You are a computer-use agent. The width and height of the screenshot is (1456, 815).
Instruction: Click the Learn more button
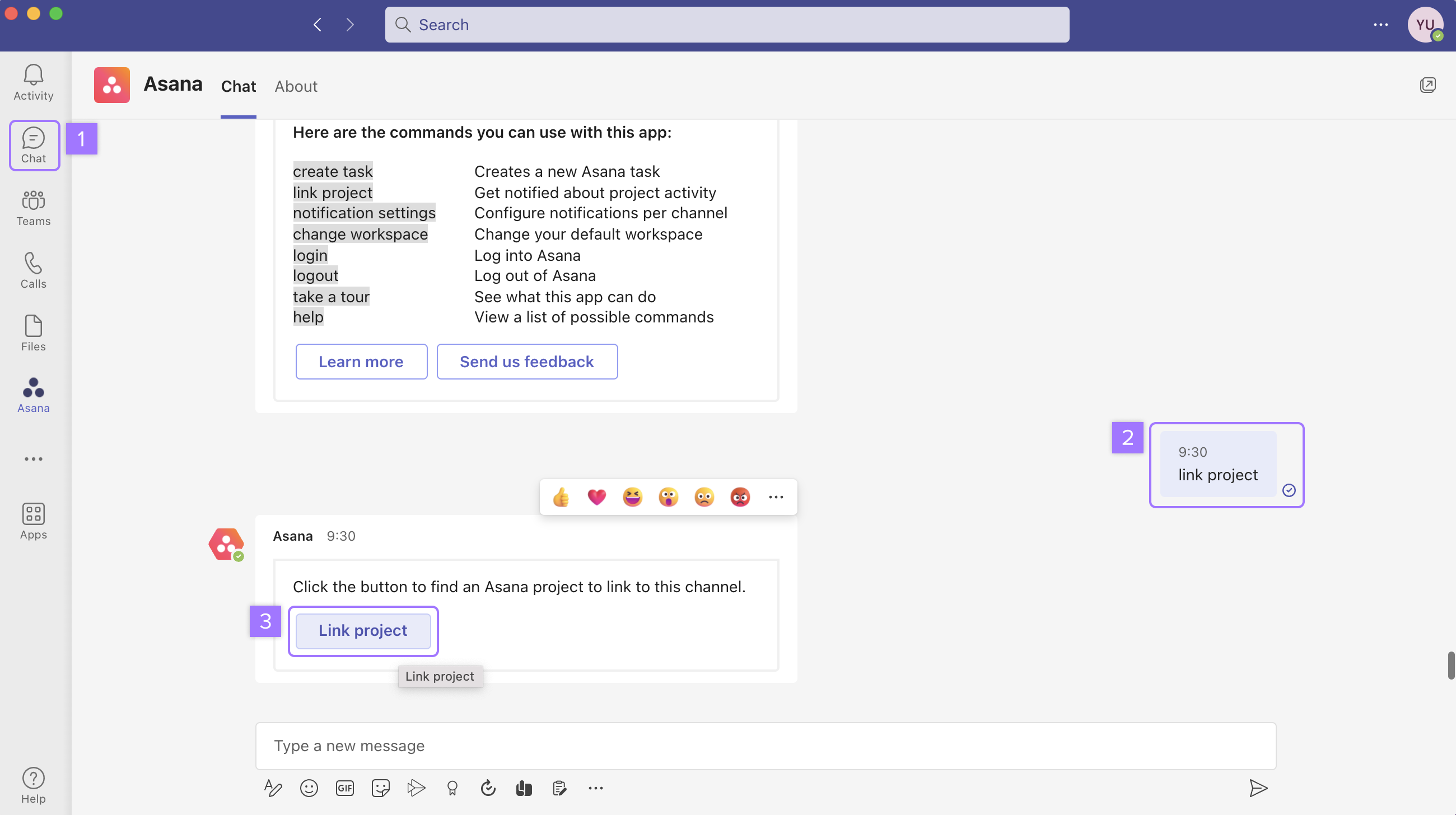361,362
